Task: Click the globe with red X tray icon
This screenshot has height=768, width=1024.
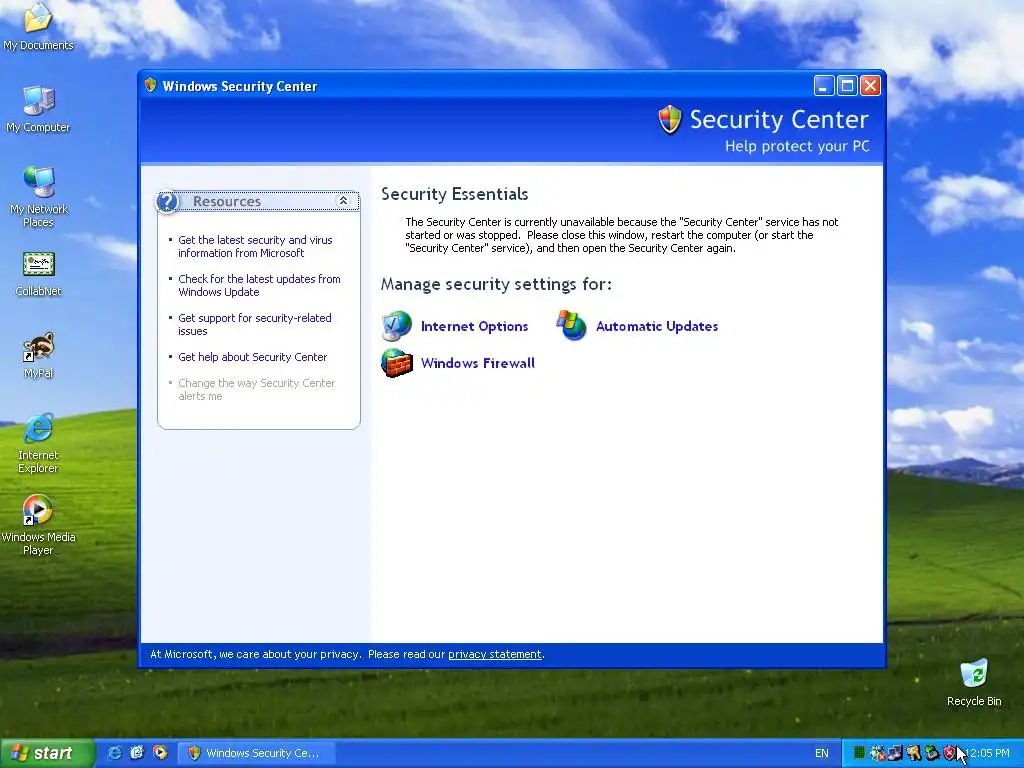Action: [x=878, y=753]
